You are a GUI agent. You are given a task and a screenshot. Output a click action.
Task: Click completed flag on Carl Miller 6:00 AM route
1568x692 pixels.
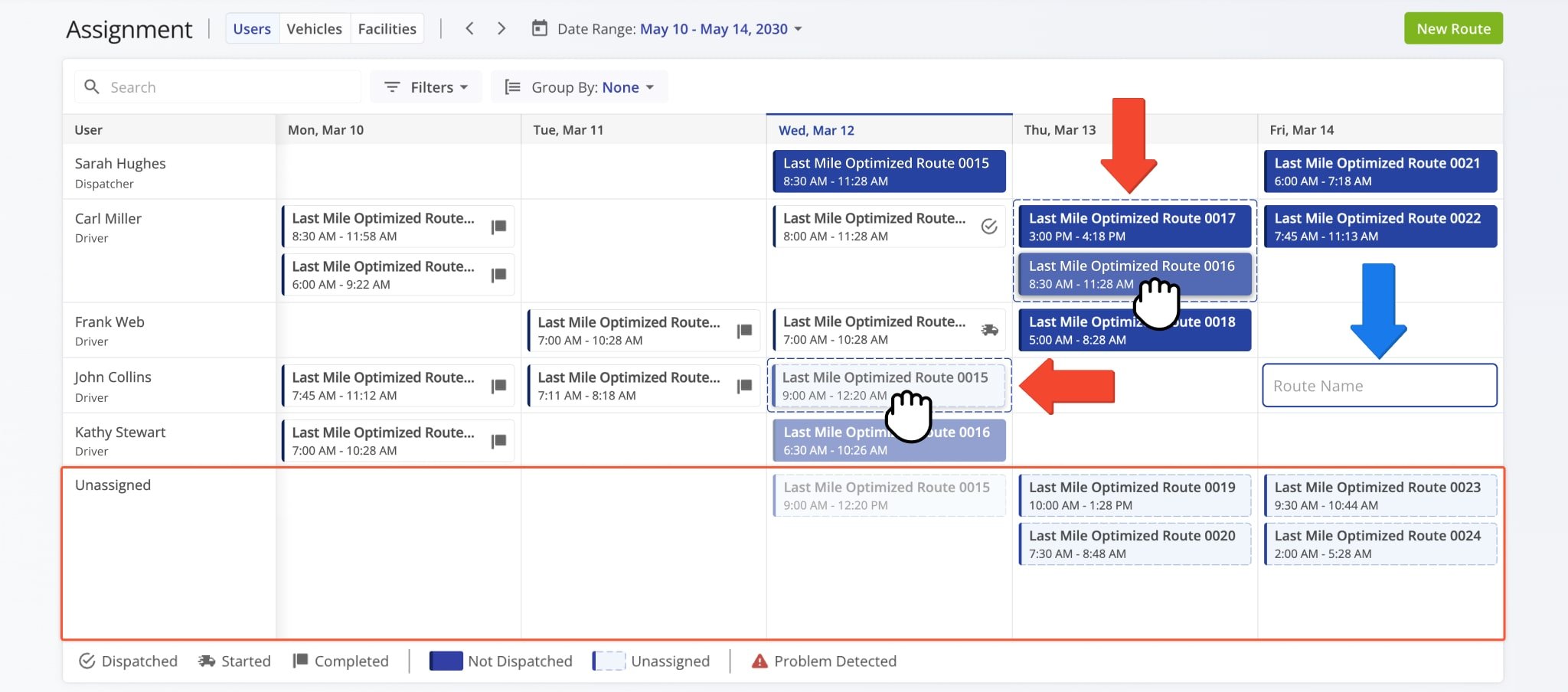click(x=498, y=275)
